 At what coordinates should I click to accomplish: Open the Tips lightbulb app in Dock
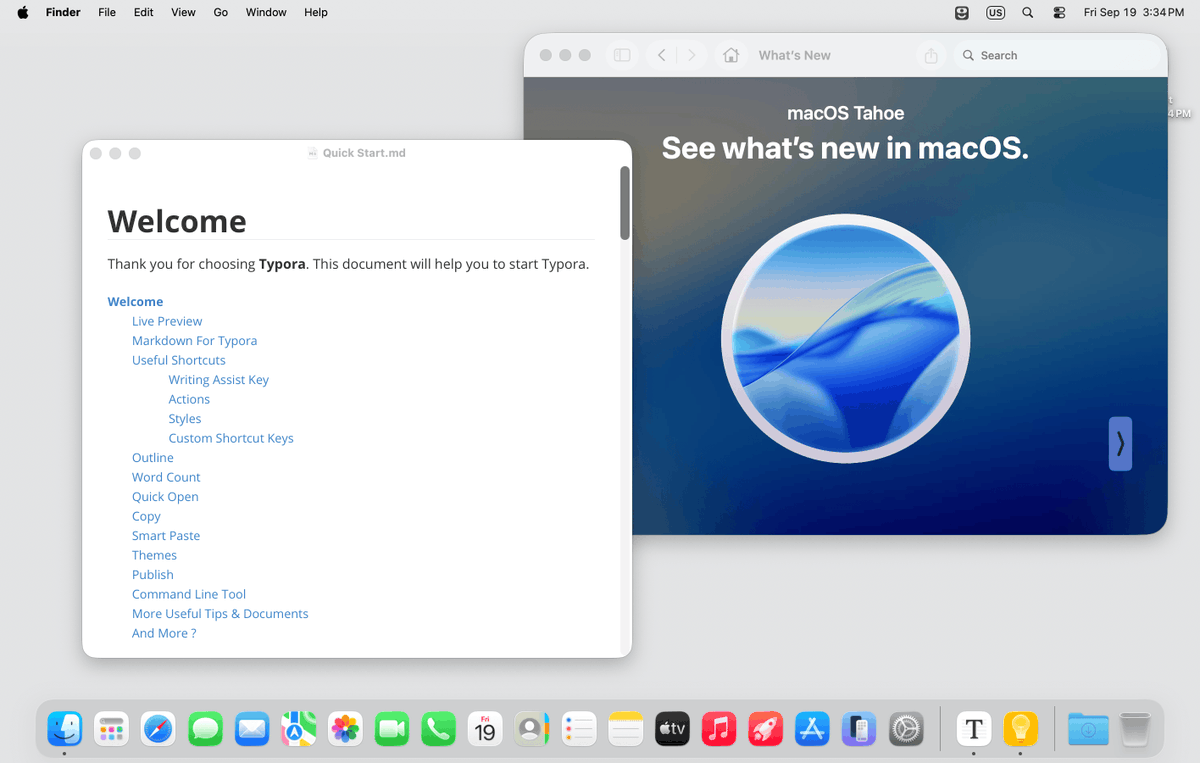pyautogui.click(x=1020, y=729)
